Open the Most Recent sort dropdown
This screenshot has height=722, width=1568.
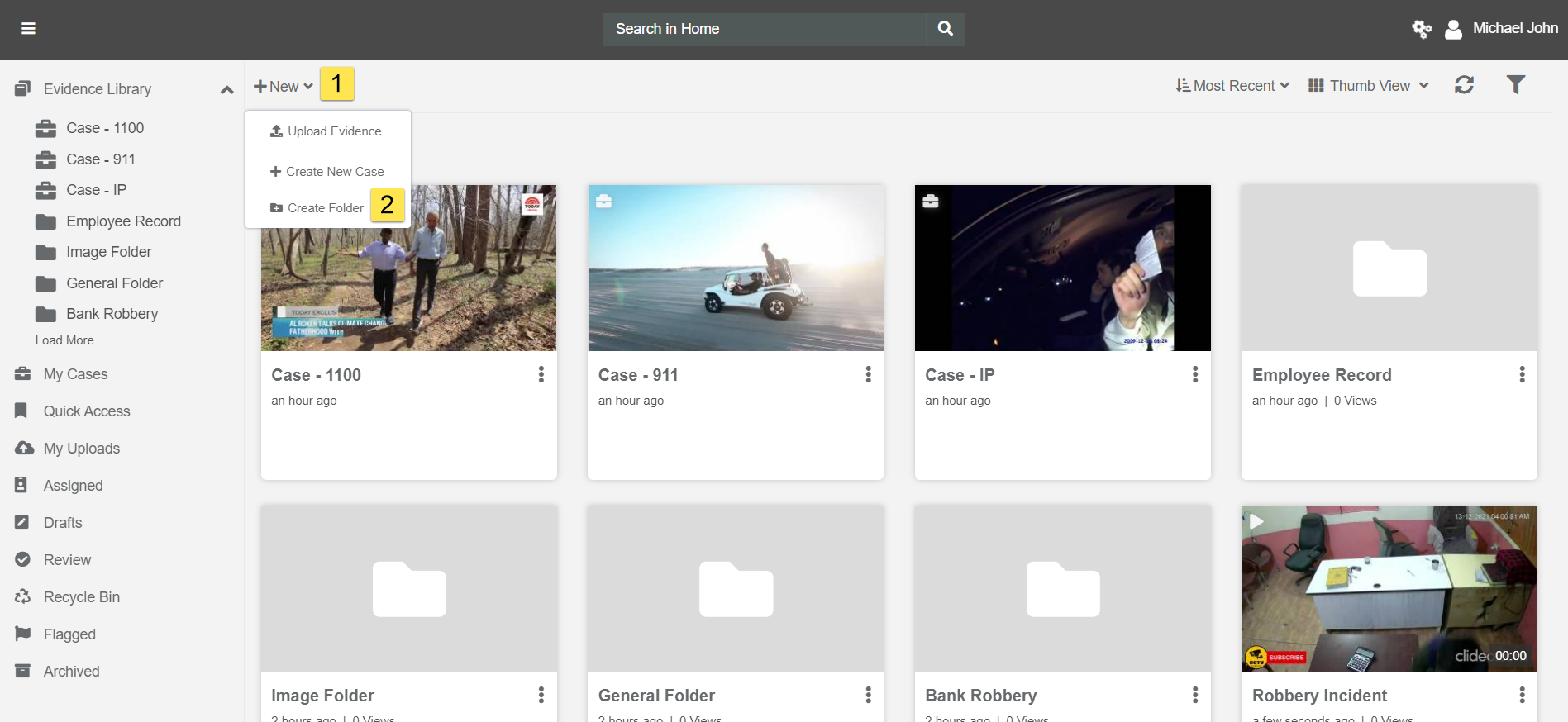click(1232, 86)
